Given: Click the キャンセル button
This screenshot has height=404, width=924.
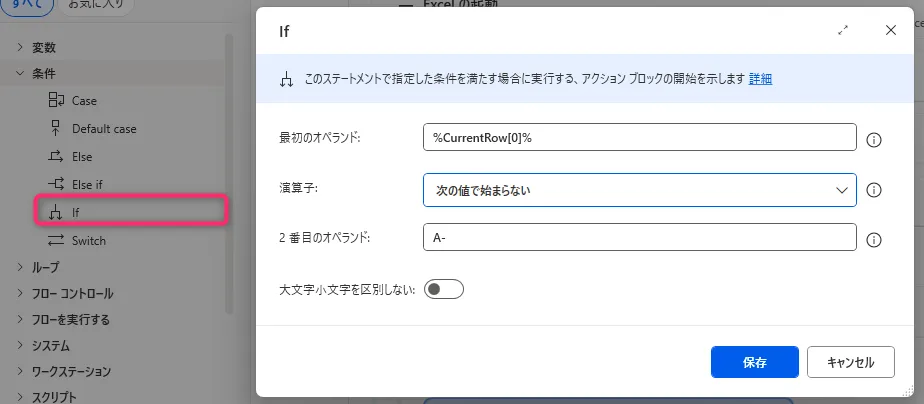Looking at the screenshot, I should (850, 362).
